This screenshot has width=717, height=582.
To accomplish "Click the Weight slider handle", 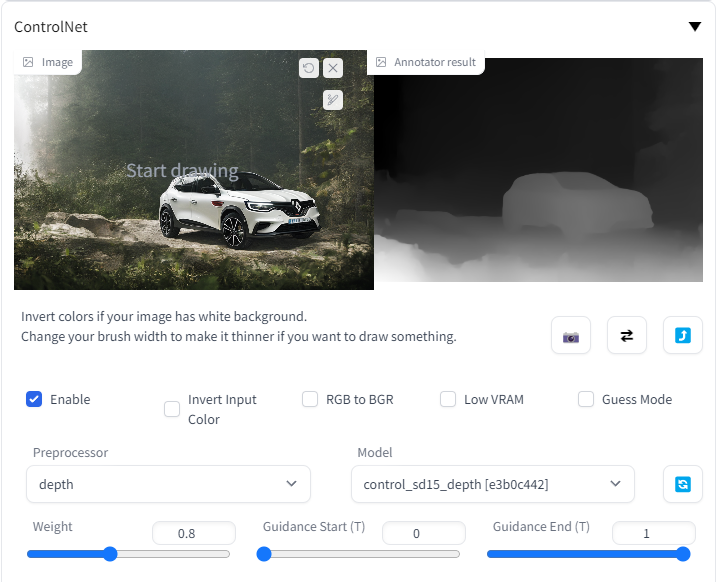I will point(110,554).
